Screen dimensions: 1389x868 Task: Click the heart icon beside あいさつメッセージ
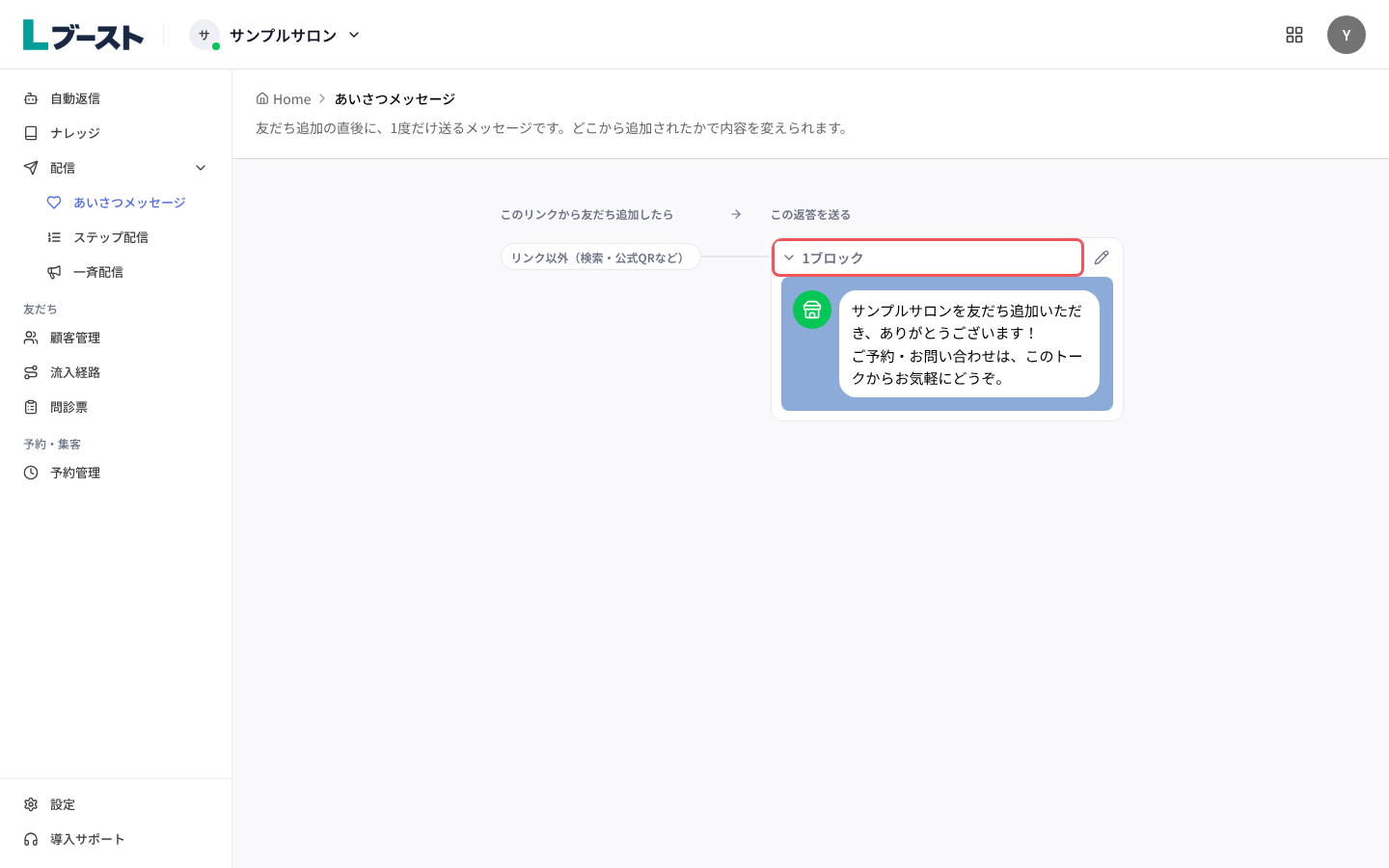tap(54, 203)
